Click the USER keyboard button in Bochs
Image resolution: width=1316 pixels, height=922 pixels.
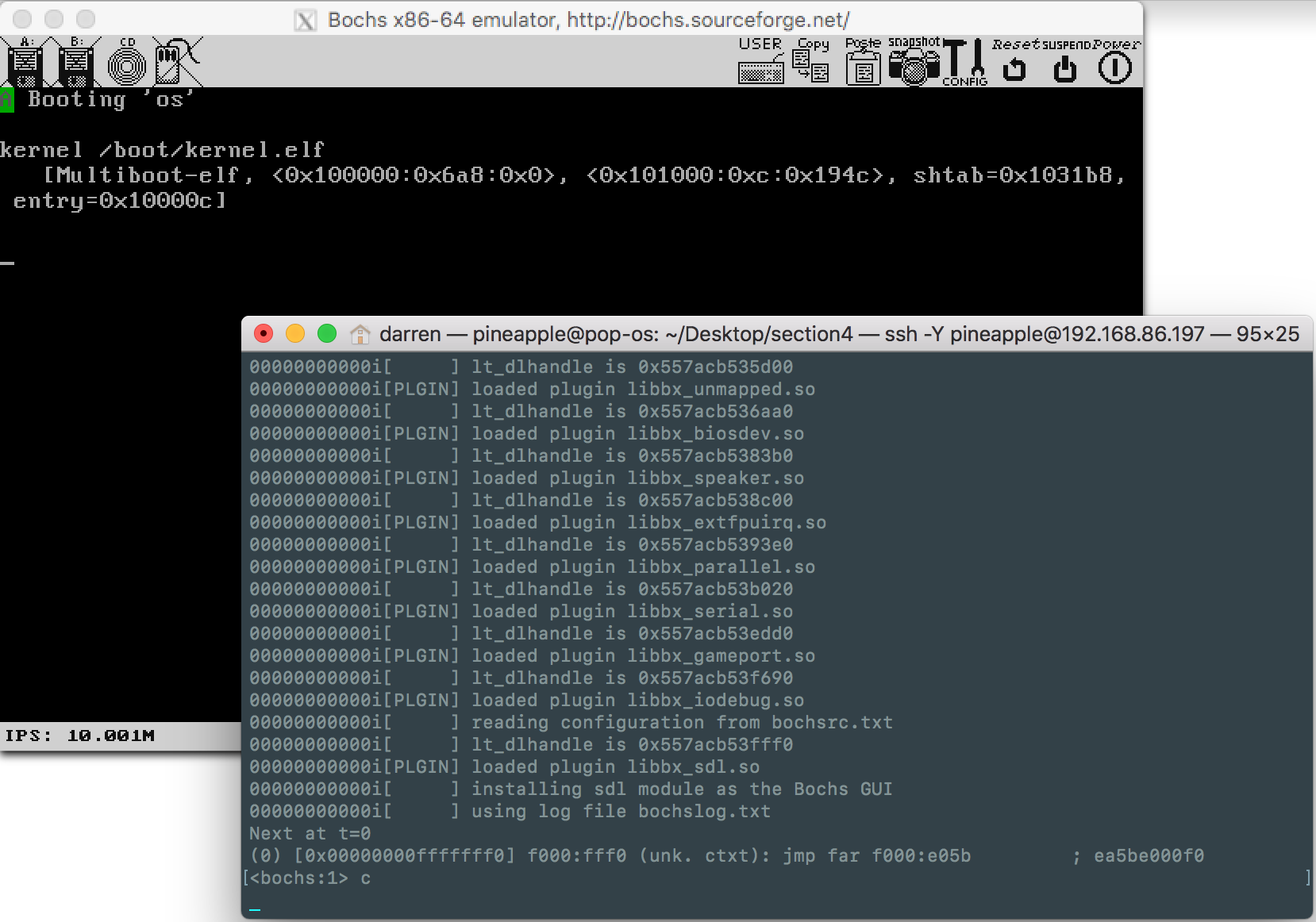760,61
